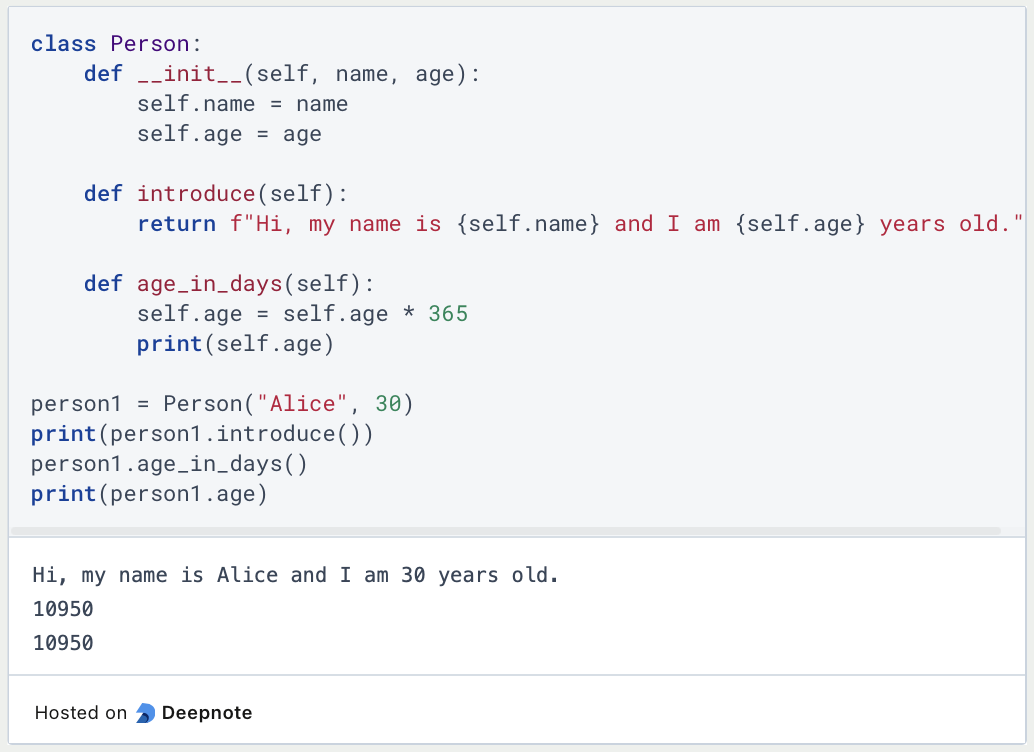Place cursor on "self.age = age" line
This screenshot has height=752, width=1034.
229,134
